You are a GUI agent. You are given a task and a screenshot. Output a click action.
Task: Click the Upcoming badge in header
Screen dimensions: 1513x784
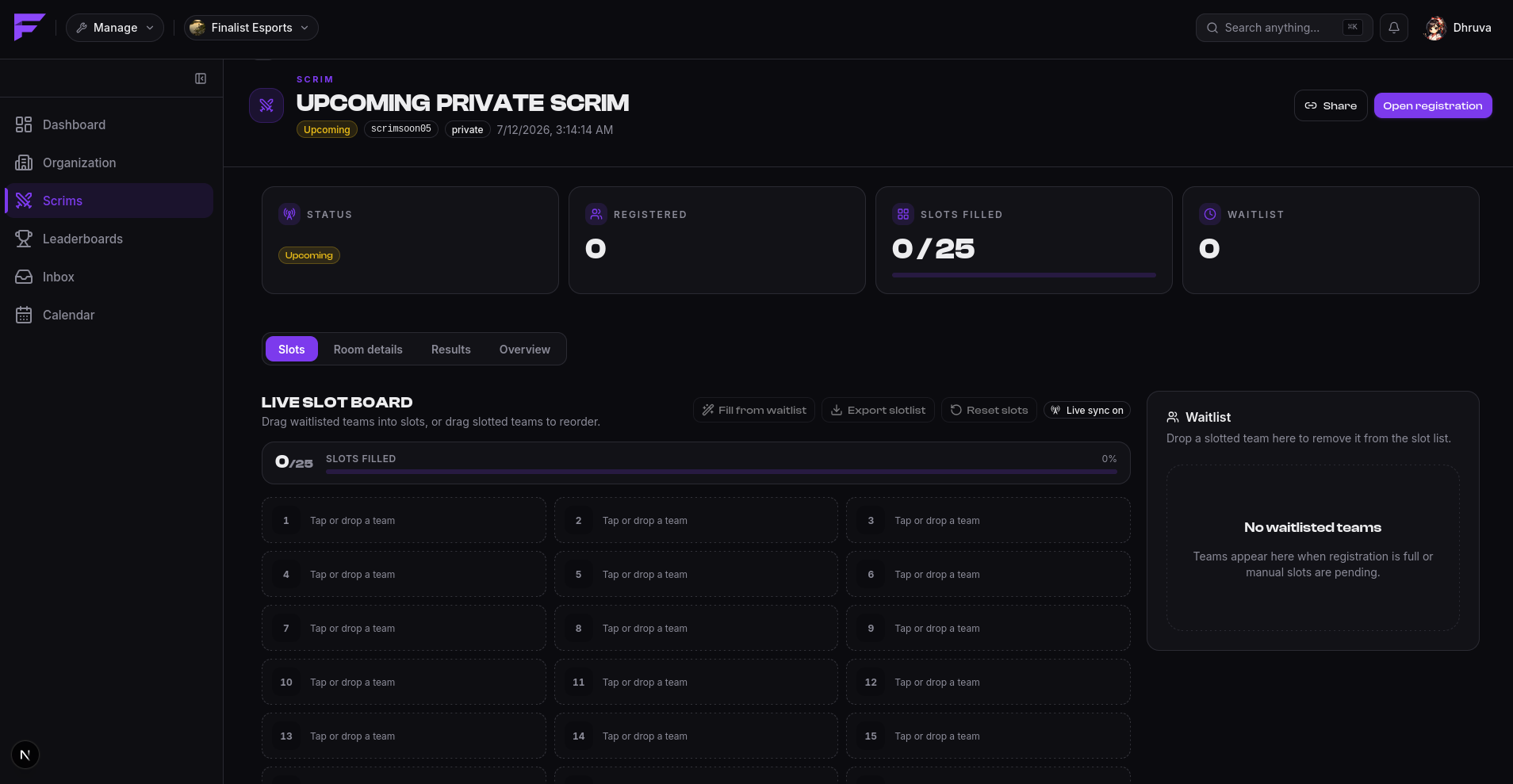tap(327, 129)
